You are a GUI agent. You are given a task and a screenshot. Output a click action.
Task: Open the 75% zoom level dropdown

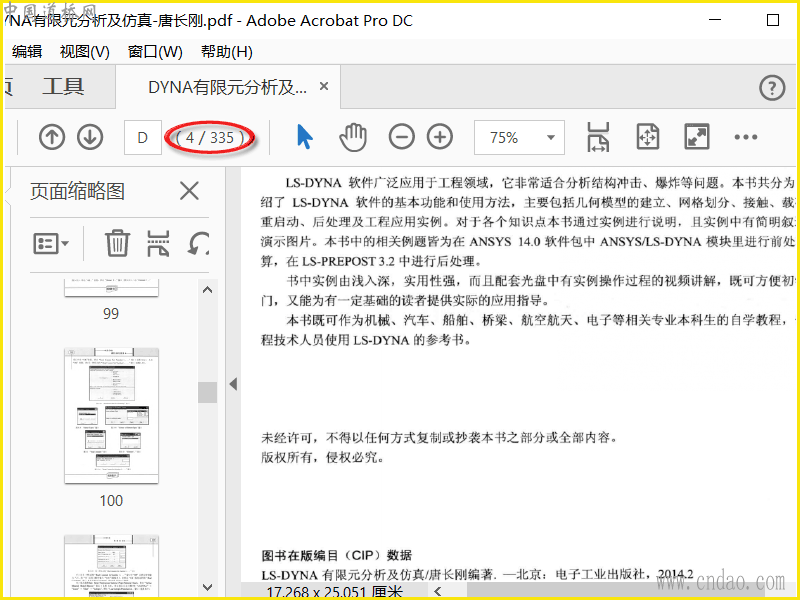(x=519, y=137)
